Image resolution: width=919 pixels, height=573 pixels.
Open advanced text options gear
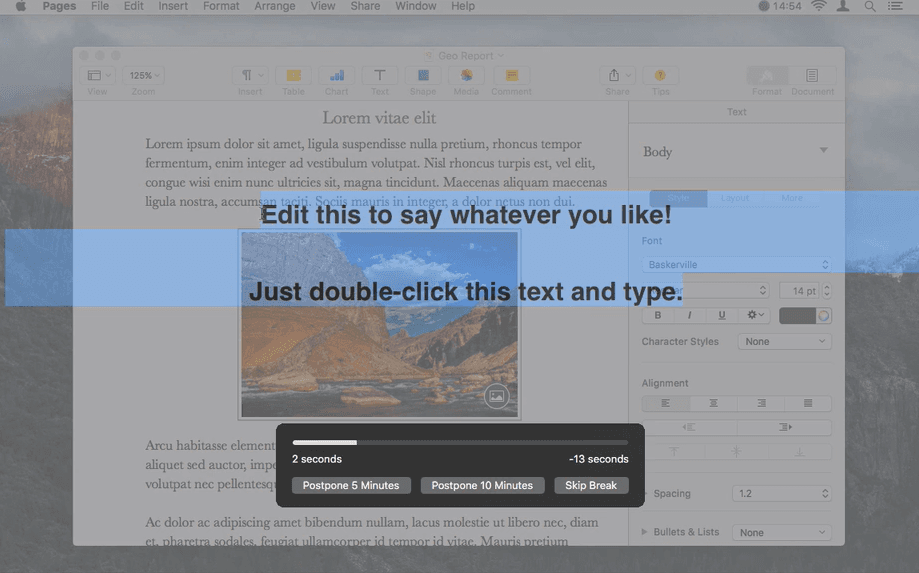755,315
